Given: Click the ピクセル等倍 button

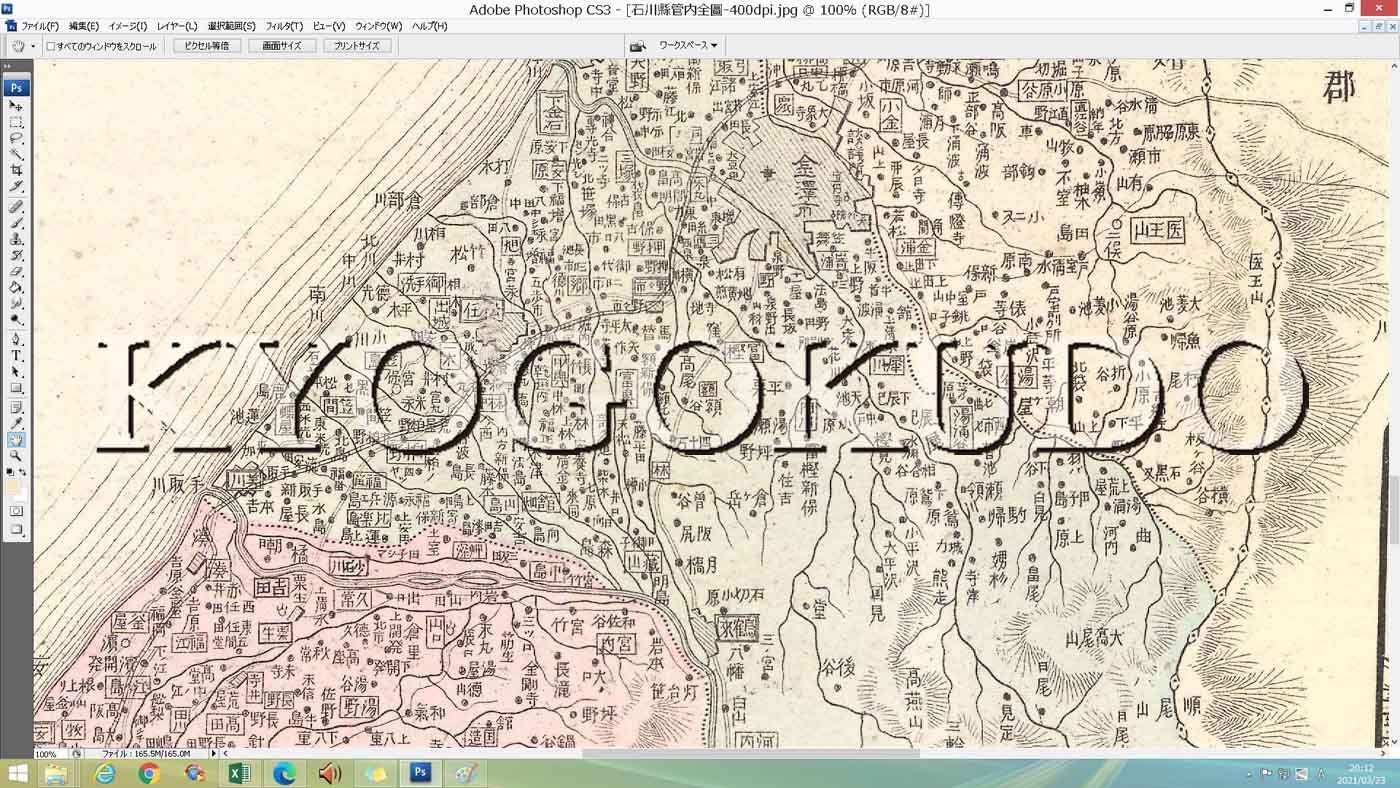Looking at the screenshot, I should 207,46.
